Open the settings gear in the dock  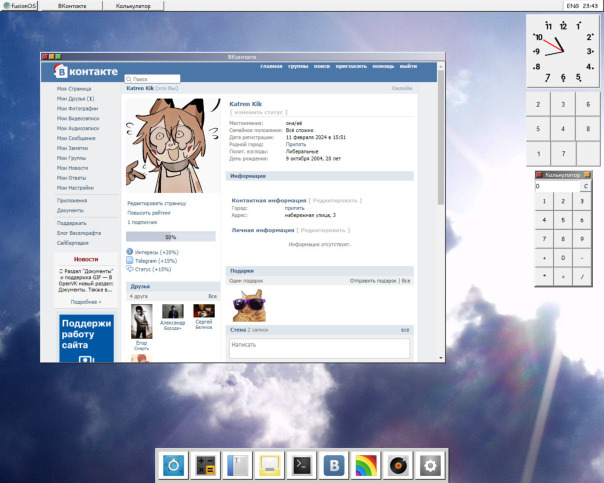coord(430,464)
